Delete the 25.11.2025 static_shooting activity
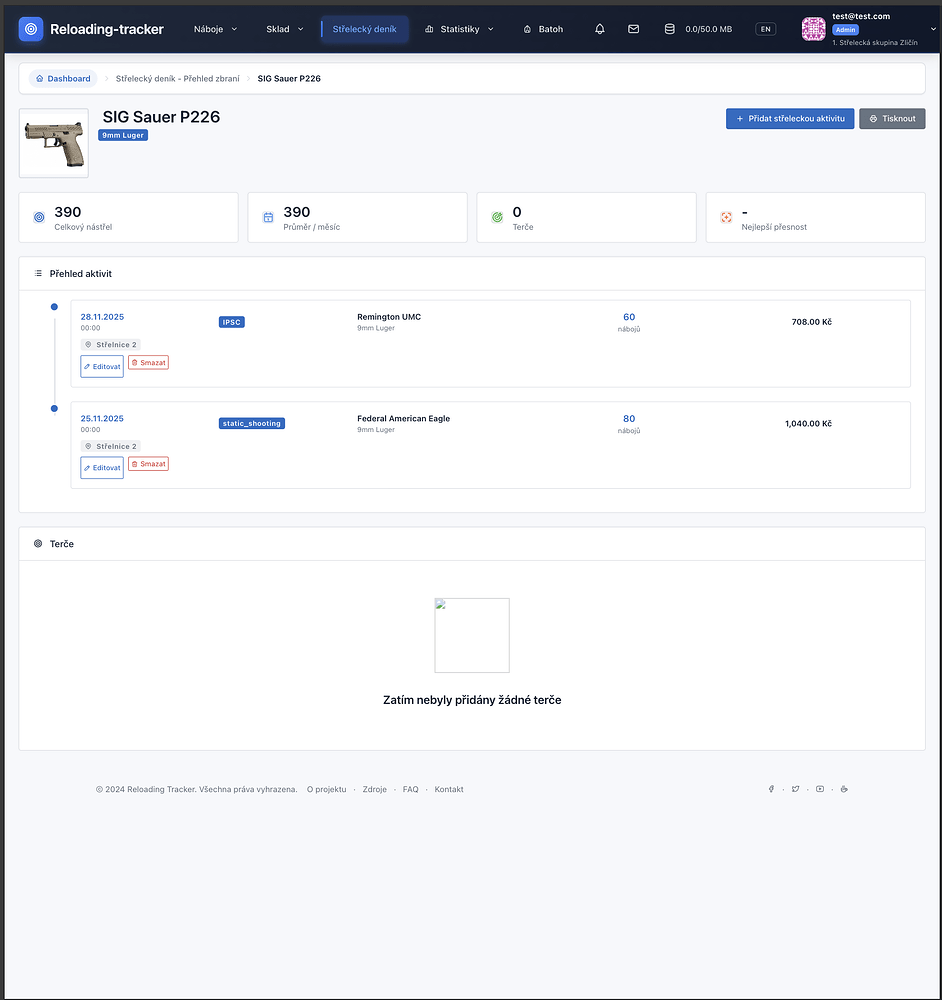The width and height of the screenshot is (942, 1000). click(148, 464)
